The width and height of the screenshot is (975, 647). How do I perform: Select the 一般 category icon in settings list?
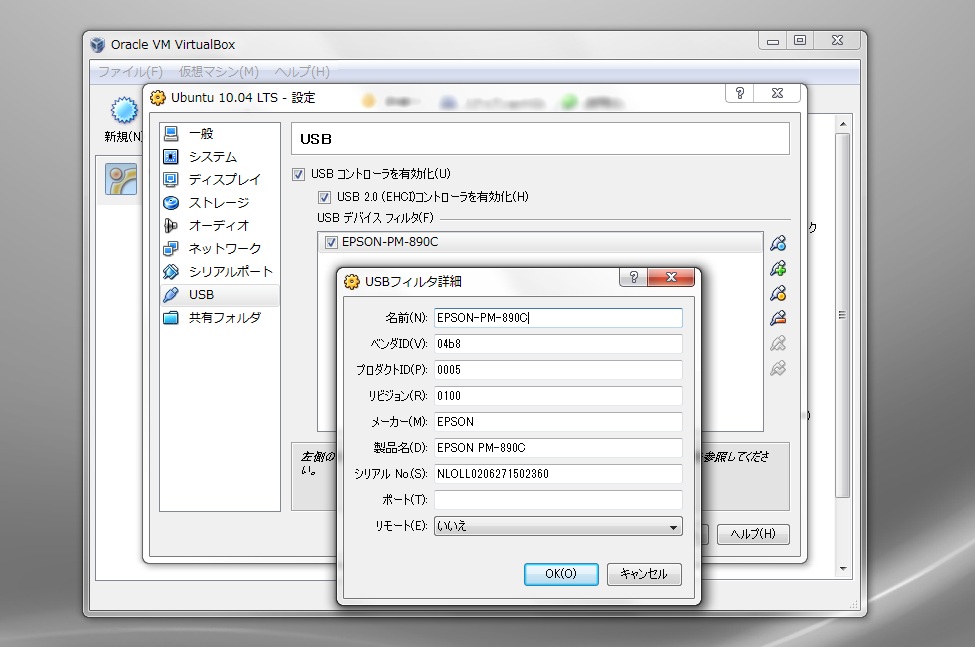coord(171,134)
